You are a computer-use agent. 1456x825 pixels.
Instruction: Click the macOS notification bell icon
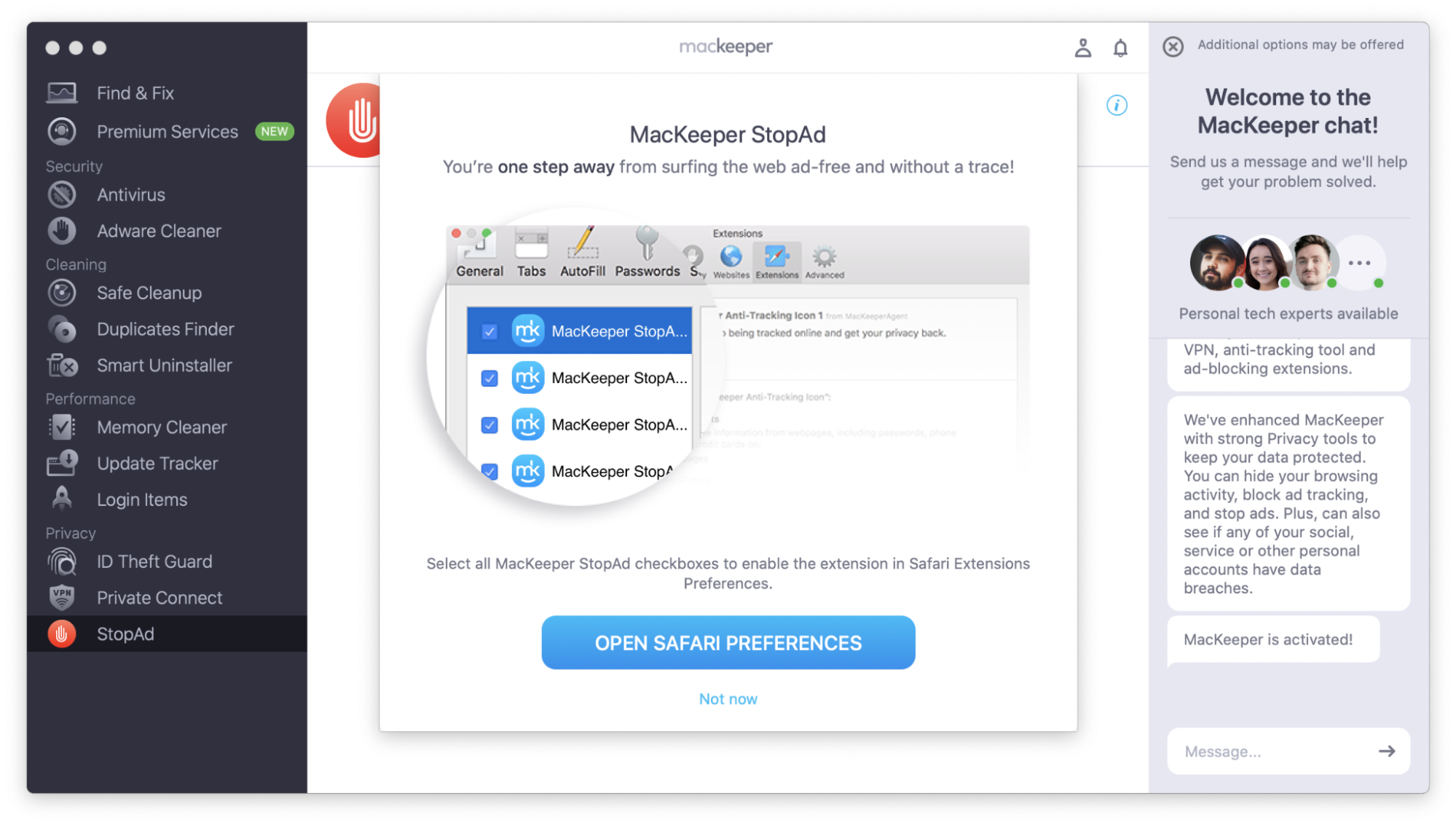click(1120, 48)
